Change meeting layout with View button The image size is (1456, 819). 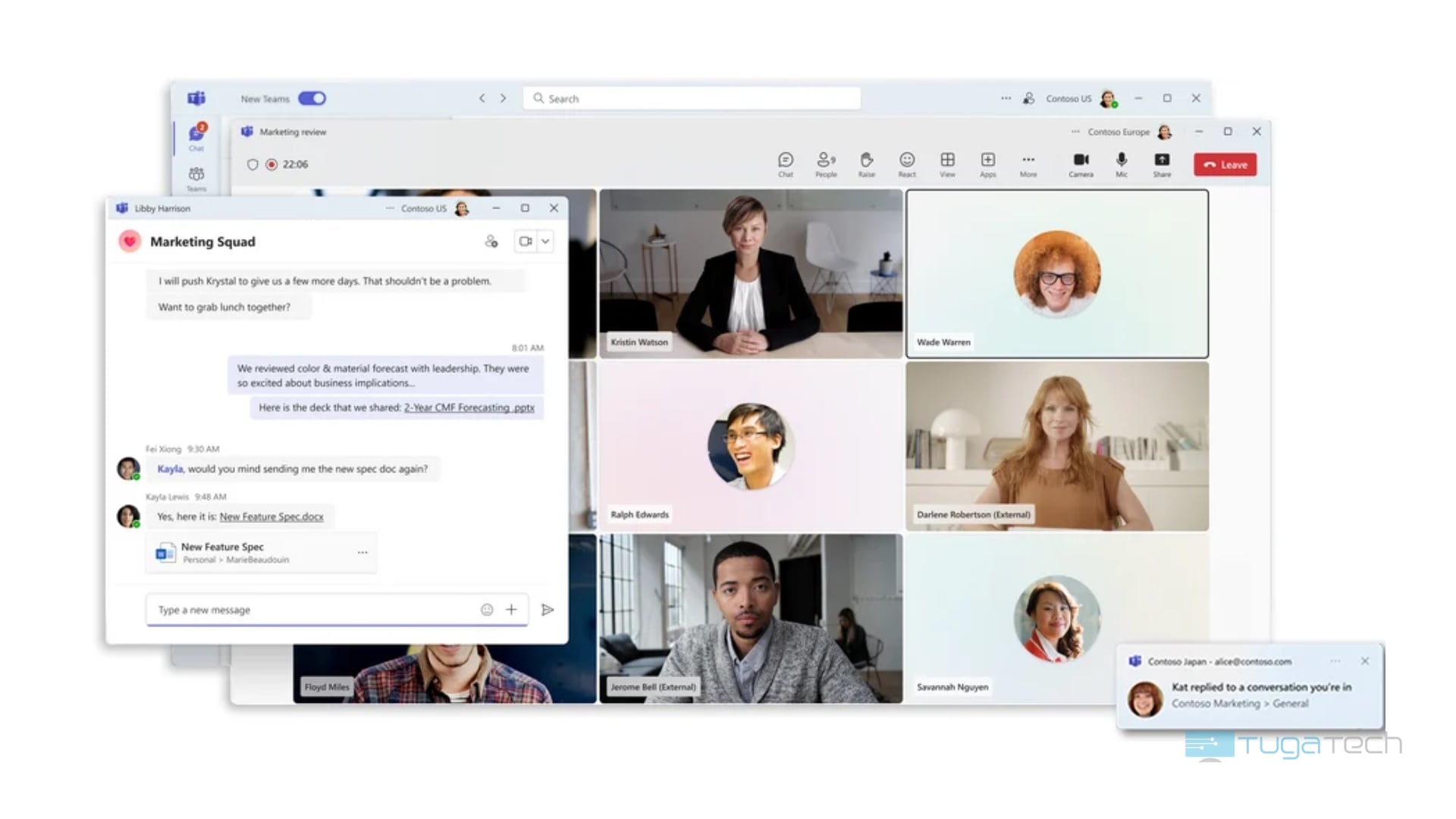947,165
